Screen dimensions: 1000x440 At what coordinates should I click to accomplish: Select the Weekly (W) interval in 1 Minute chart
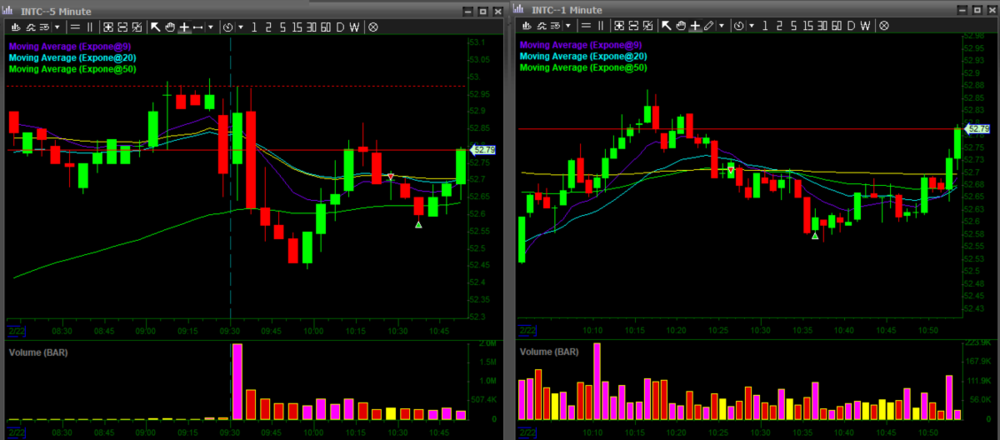point(864,27)
